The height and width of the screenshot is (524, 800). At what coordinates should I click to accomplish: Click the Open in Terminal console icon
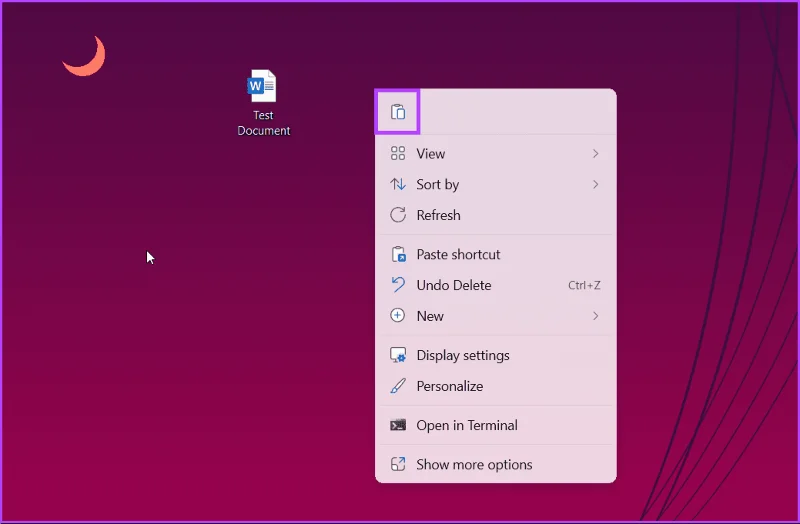pos(398,425)
